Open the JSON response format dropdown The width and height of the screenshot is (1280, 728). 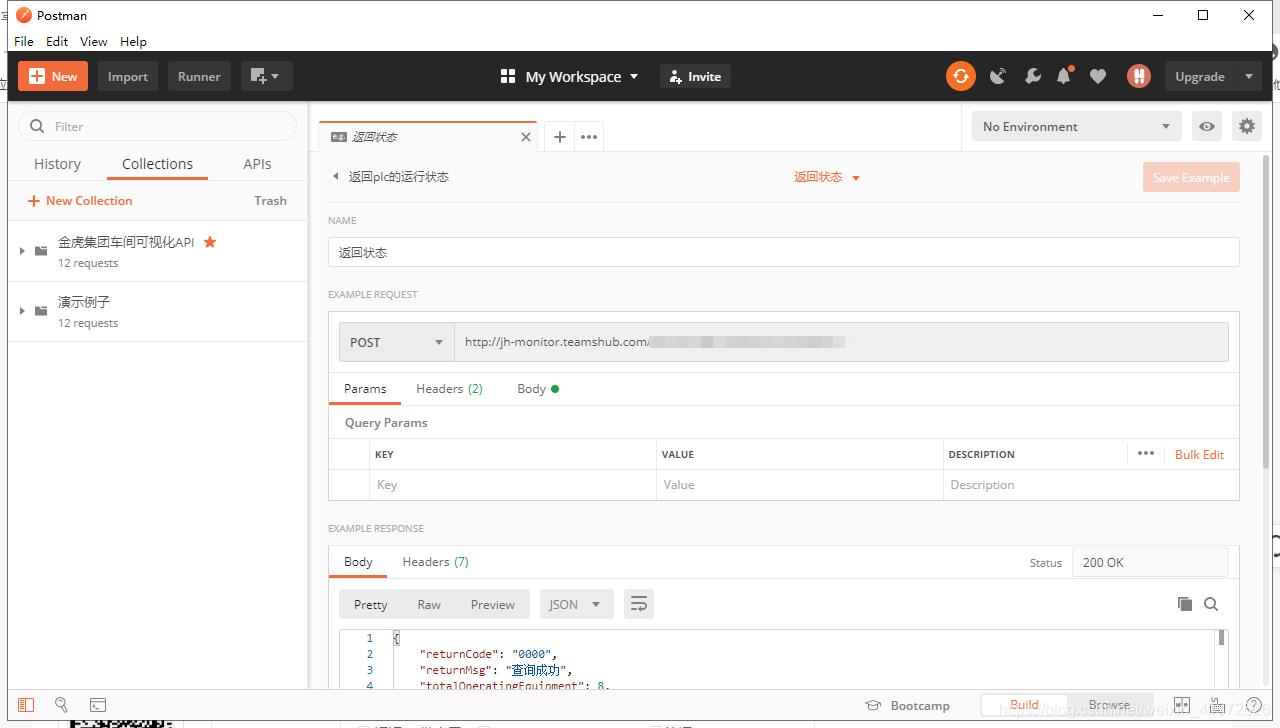point(576,604)
